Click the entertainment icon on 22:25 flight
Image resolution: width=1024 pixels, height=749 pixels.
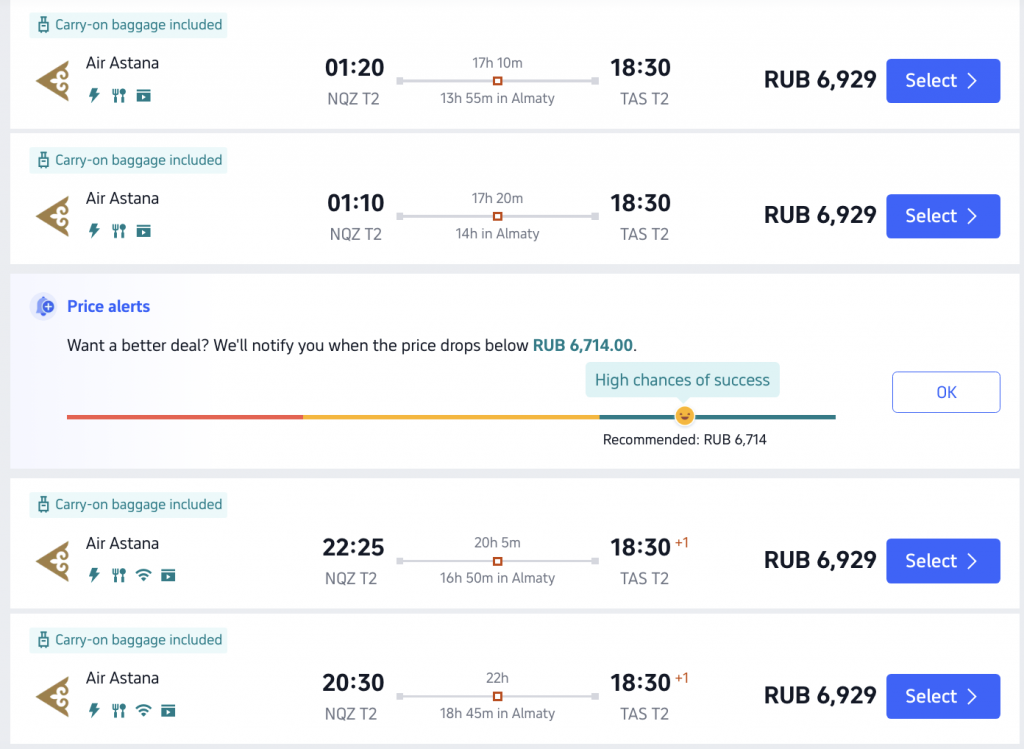click(168, 575)
